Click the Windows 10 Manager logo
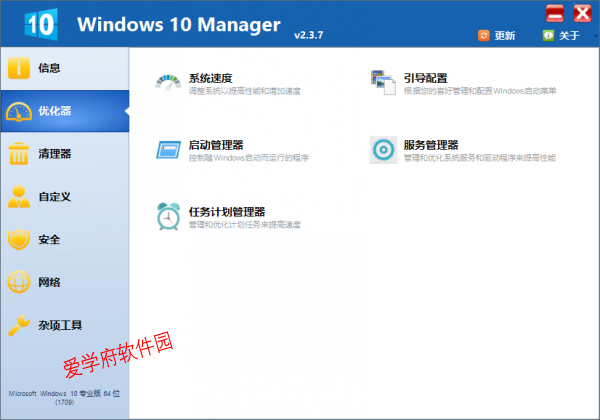The width and height of the screenshot is (600, 420). tap(41, 24)
